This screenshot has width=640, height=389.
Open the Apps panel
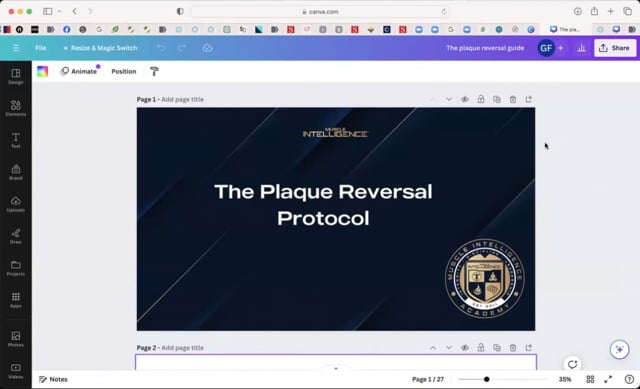pyautogui.click(x=16, y=300)
